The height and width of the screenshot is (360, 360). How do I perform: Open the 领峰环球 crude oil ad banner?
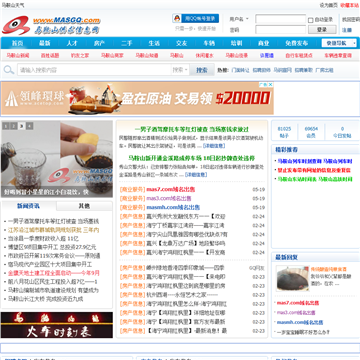tap(137, 98)
